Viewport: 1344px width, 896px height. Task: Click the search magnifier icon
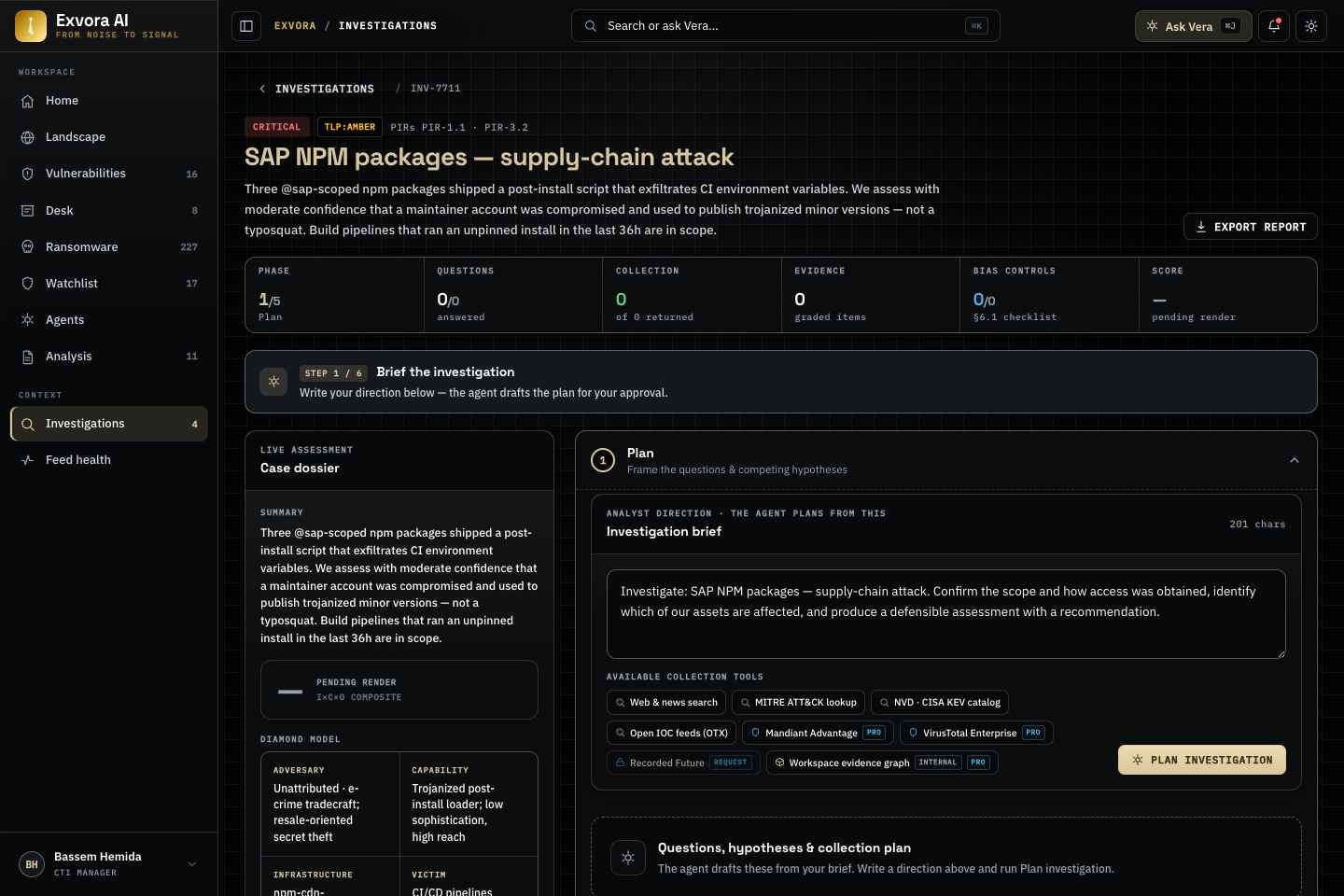(591, 26)
